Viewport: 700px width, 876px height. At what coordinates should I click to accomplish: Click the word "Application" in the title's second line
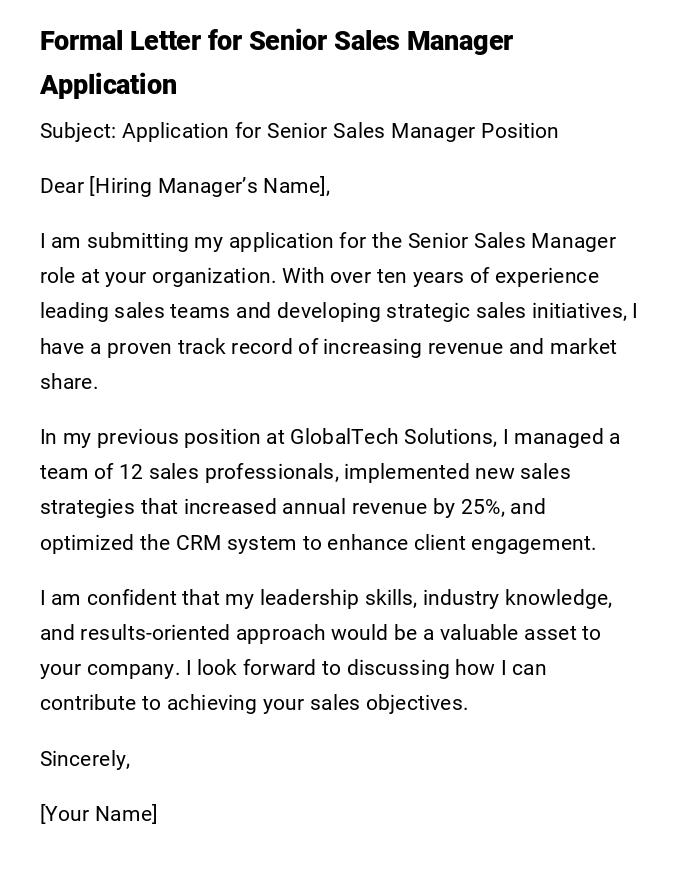point(108,85)
